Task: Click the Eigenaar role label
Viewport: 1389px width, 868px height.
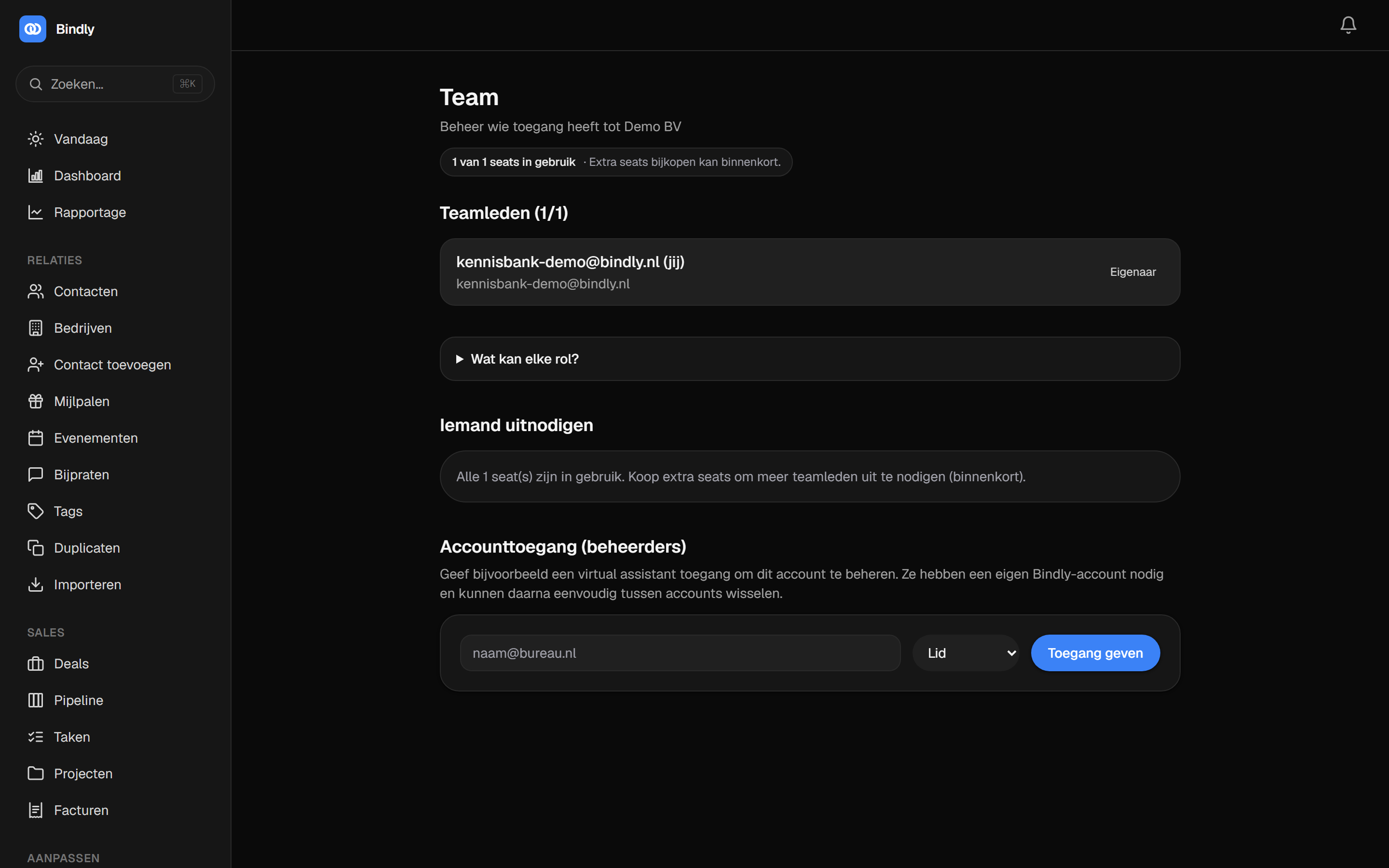Action: pyautogui.click(x=1132, y=272)
